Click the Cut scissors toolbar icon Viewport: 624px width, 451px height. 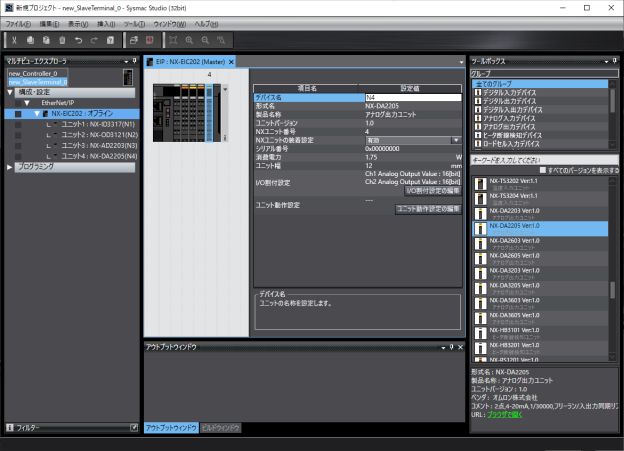14,40
